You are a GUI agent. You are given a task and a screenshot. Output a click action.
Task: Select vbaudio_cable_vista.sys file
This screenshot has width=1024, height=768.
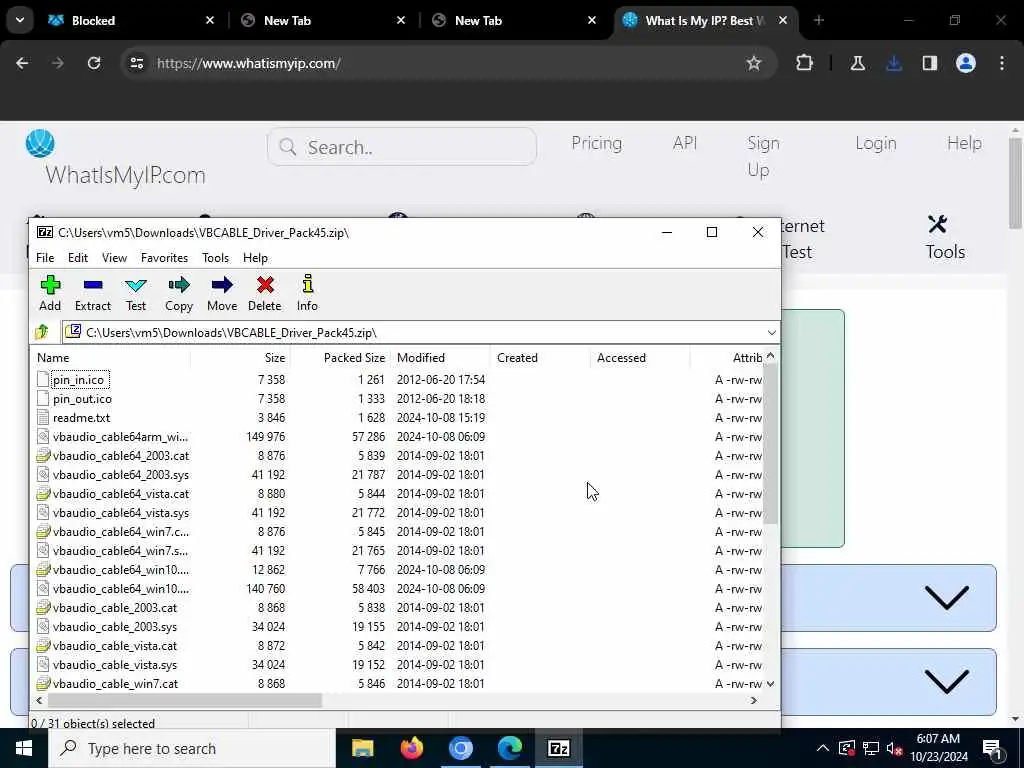[115, 665]
